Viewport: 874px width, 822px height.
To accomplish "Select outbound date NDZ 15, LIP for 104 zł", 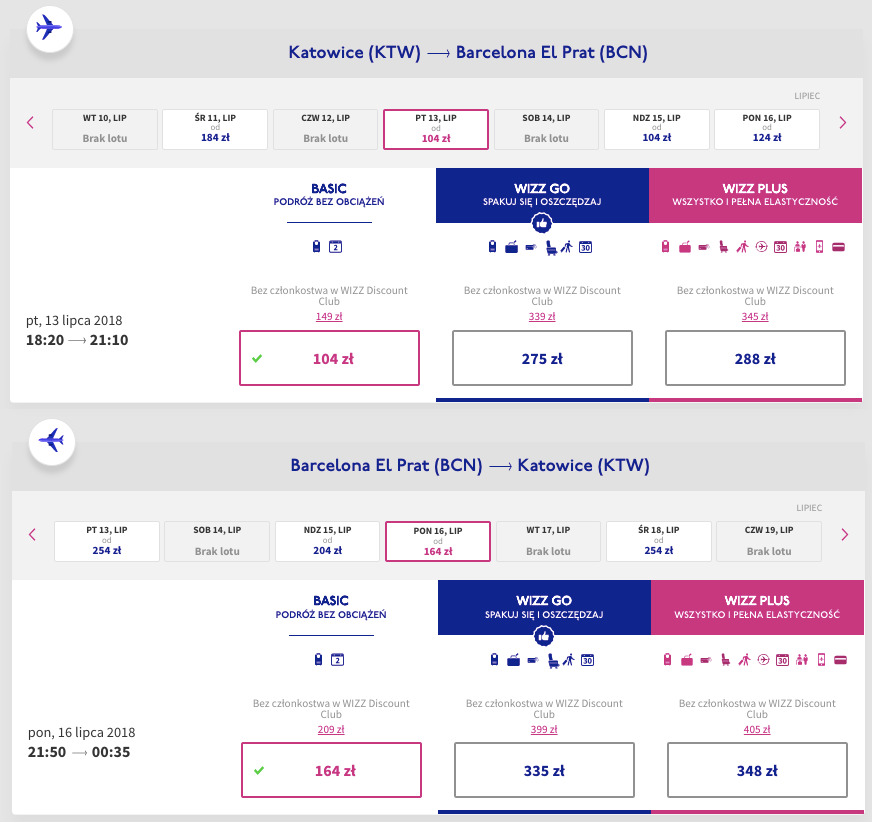I will point(657,129).
